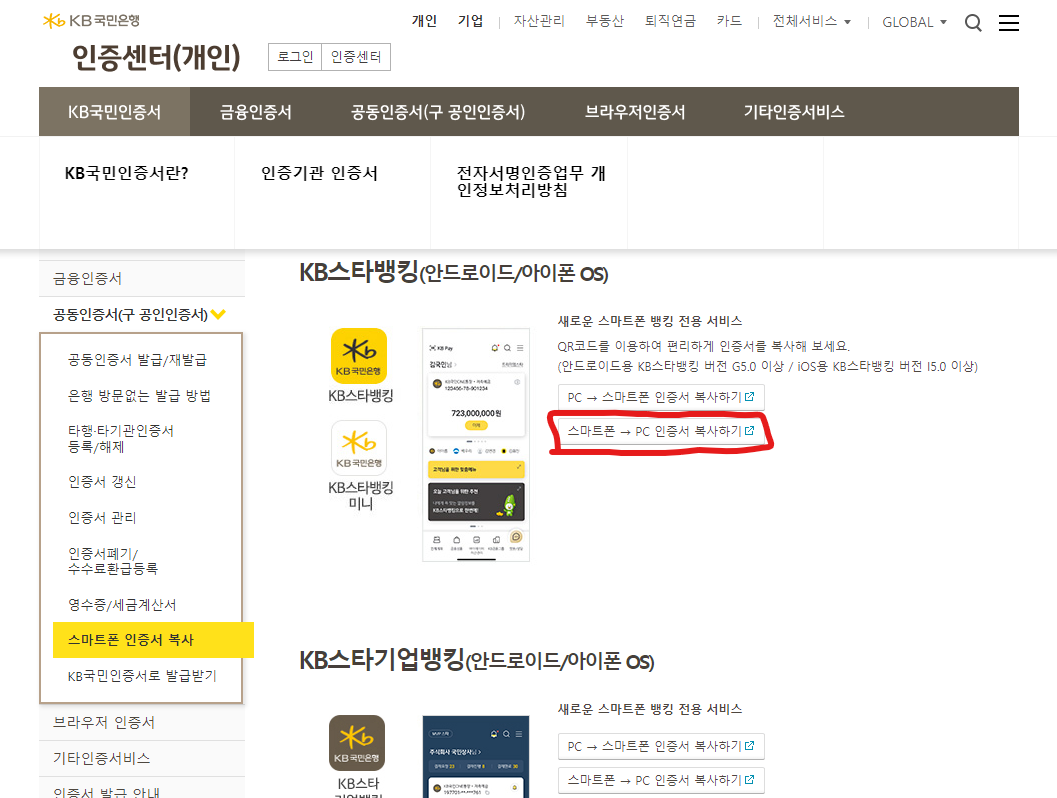This screenshot has height=798, width=1057.
Task: Click the KB국민은행 logo
Action: click(x=91, y=21)
